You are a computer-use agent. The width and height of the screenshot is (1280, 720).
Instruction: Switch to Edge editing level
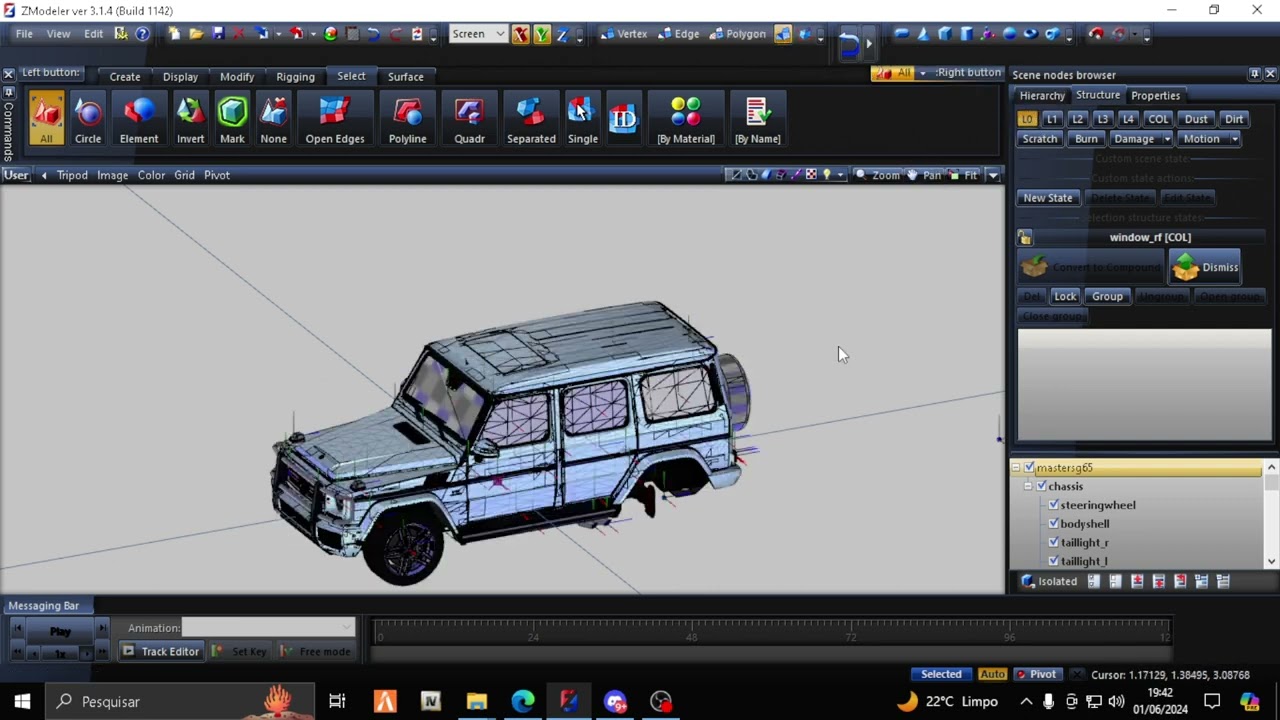pos(677,34)
